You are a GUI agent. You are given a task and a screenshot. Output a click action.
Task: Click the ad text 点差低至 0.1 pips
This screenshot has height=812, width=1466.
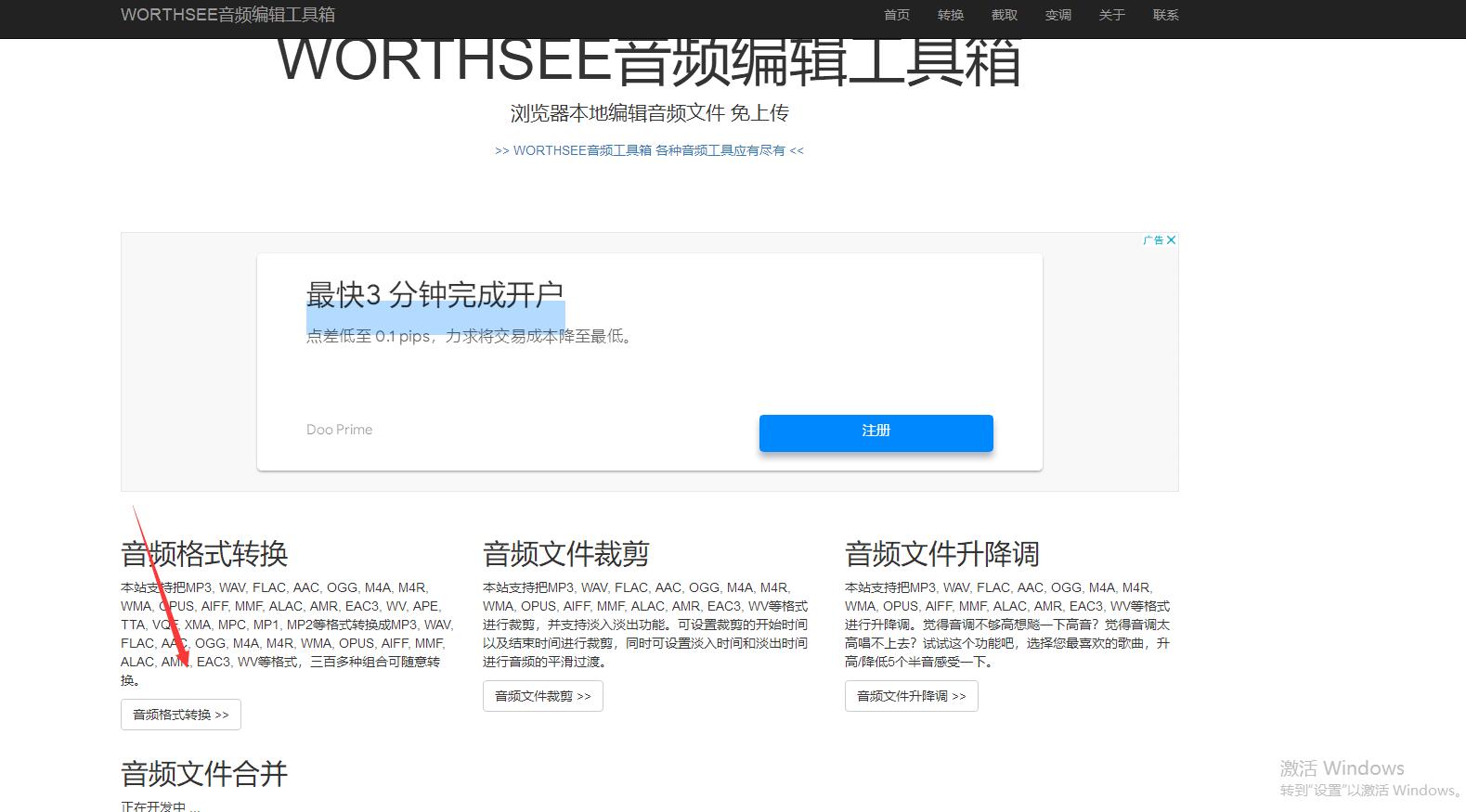click(x=369, y=337)
